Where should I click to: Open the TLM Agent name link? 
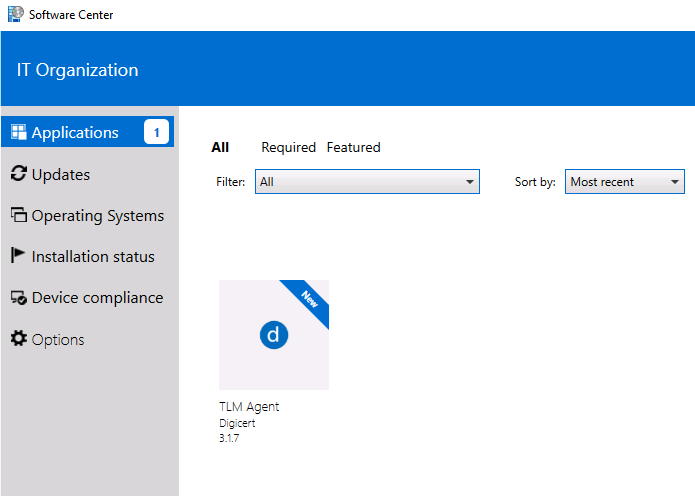249,407
